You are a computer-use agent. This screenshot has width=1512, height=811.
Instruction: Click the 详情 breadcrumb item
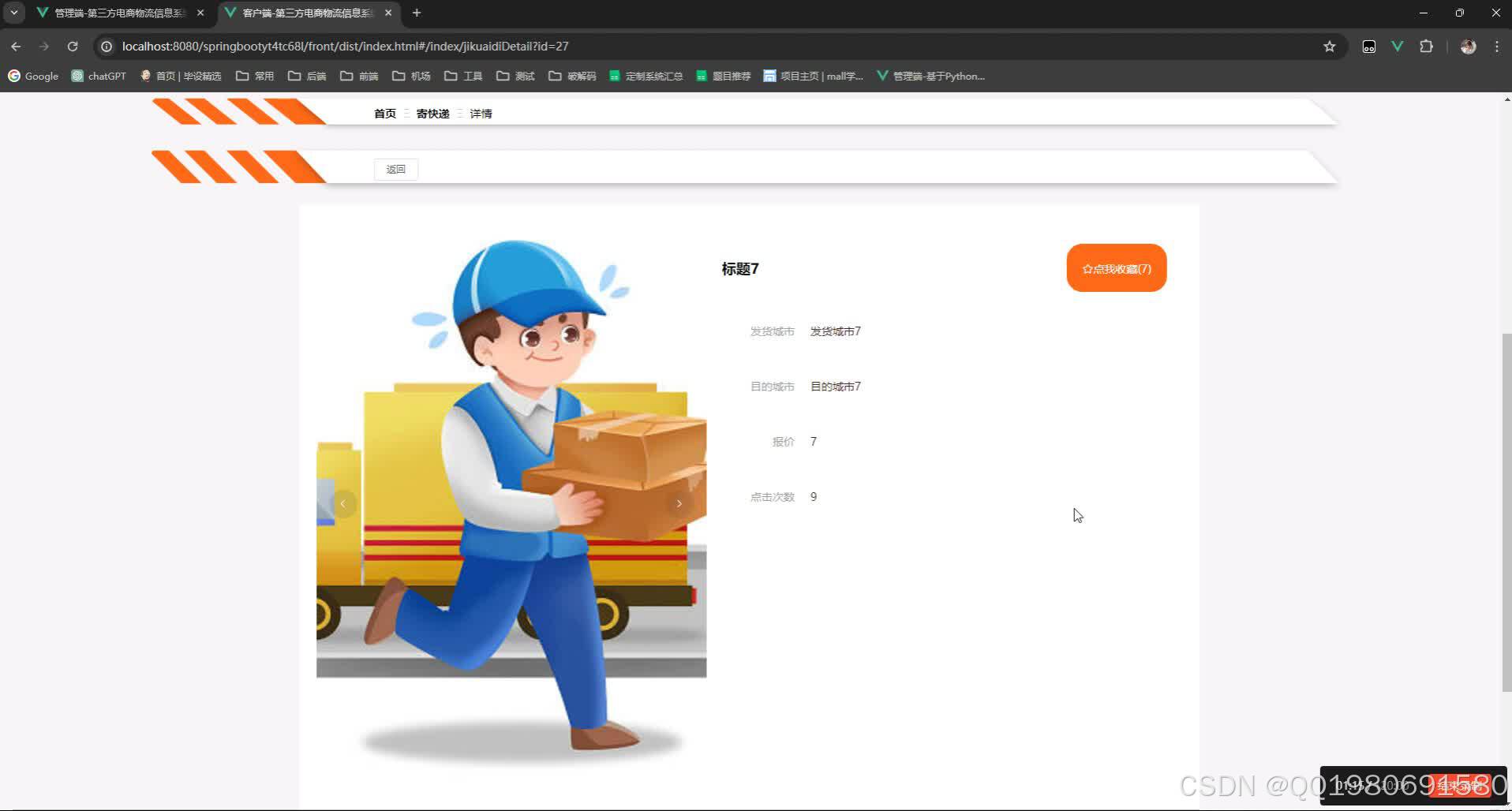pyautogui.click(x=481, y=113)
